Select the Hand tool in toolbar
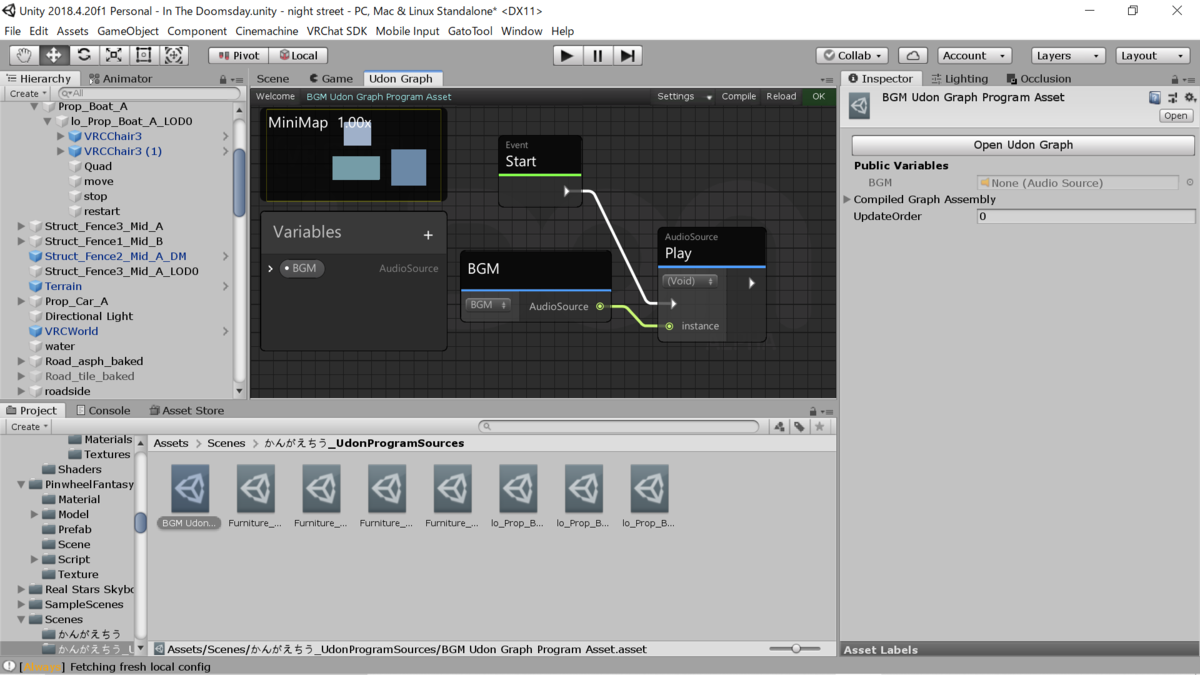 point(24,55)
